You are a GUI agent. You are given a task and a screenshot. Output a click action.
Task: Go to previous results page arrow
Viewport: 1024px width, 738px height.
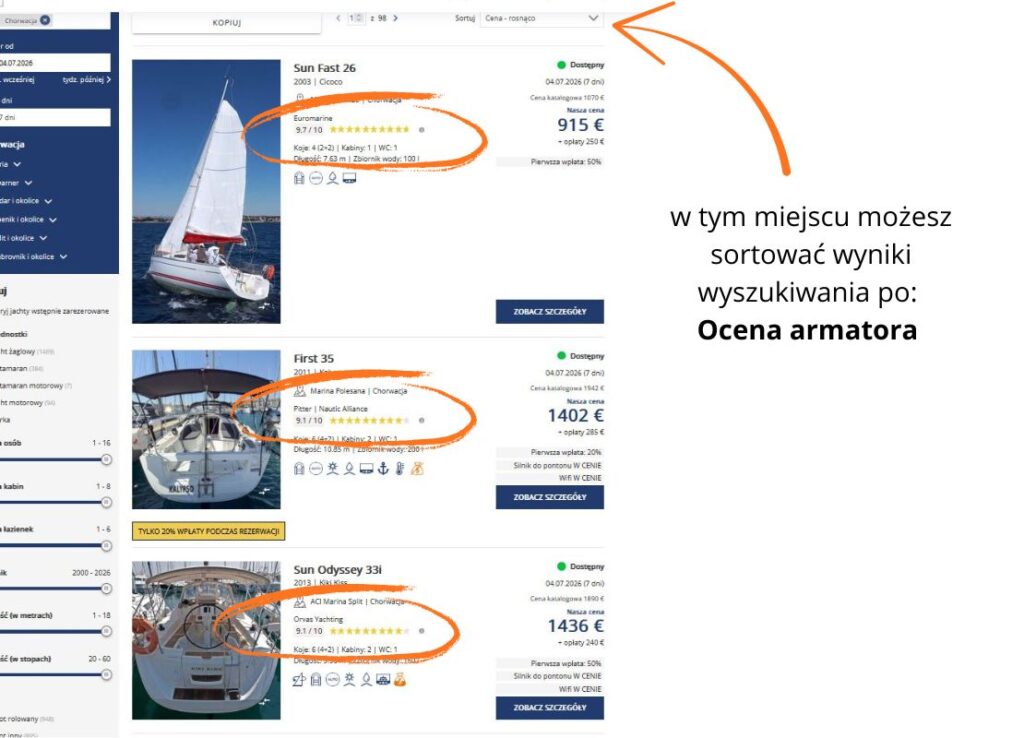point(338,18)
